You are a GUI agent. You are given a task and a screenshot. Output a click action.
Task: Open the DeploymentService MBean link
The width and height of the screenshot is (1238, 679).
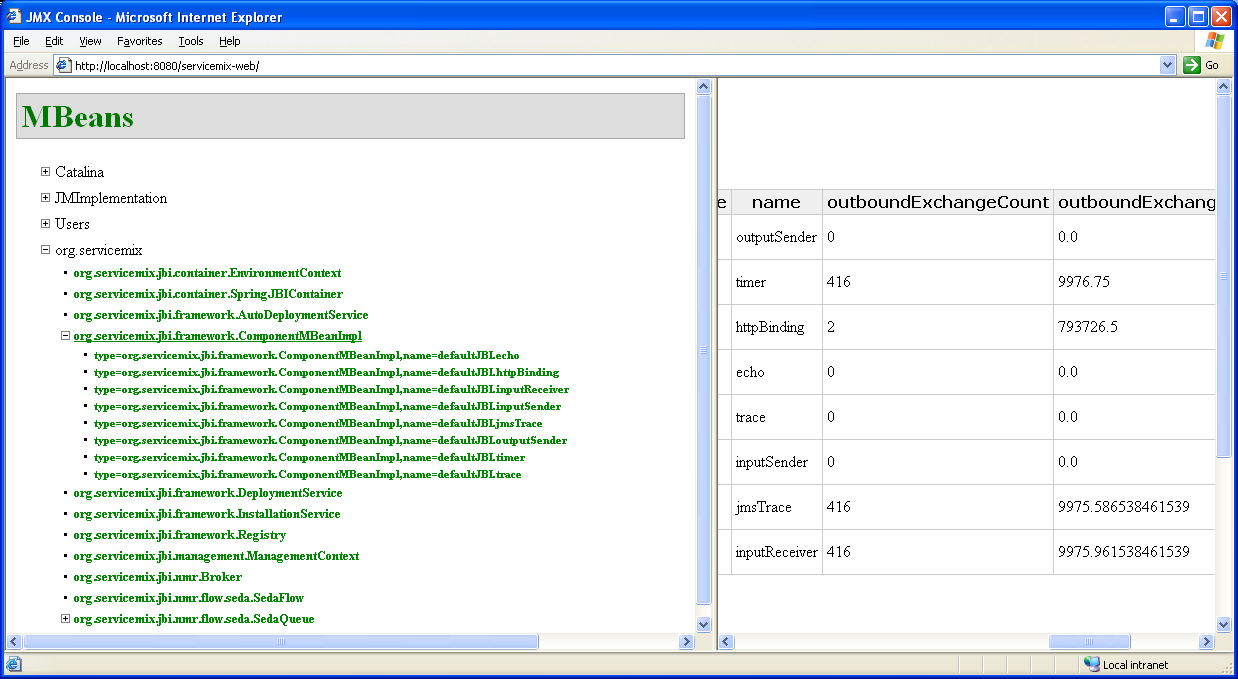207,493
